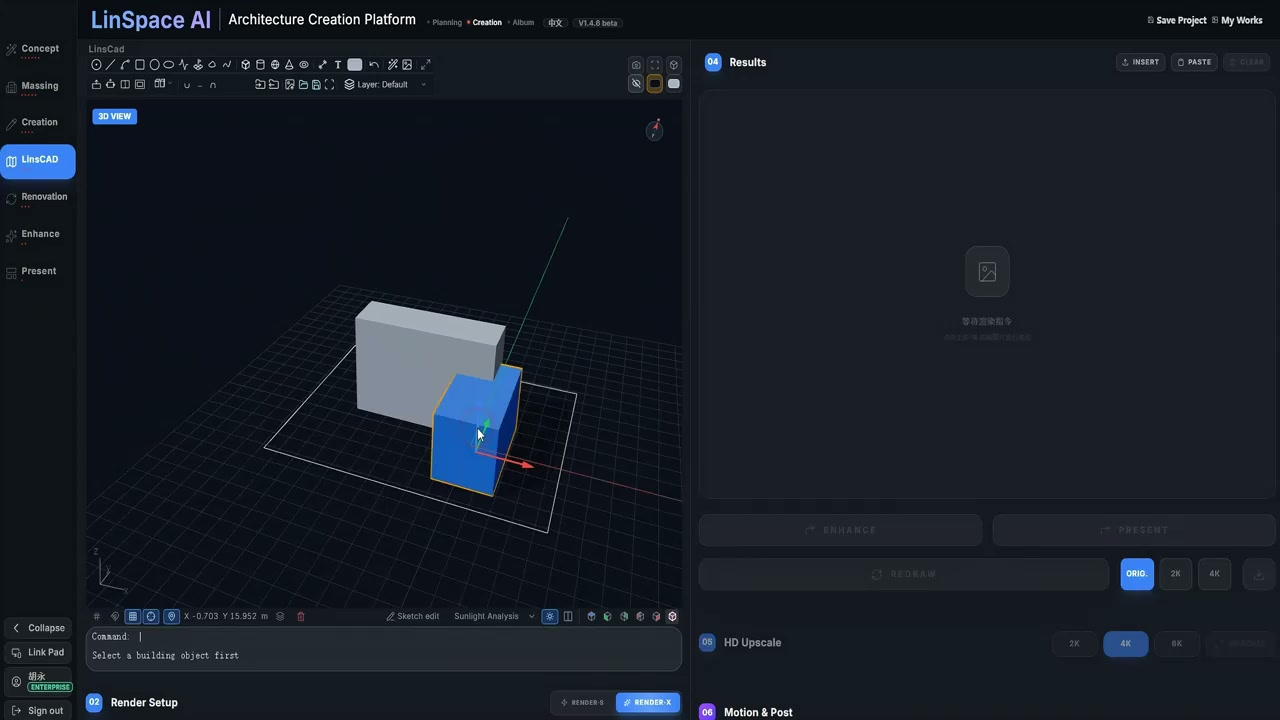Toggle the grid display button

tap(132, 617)
